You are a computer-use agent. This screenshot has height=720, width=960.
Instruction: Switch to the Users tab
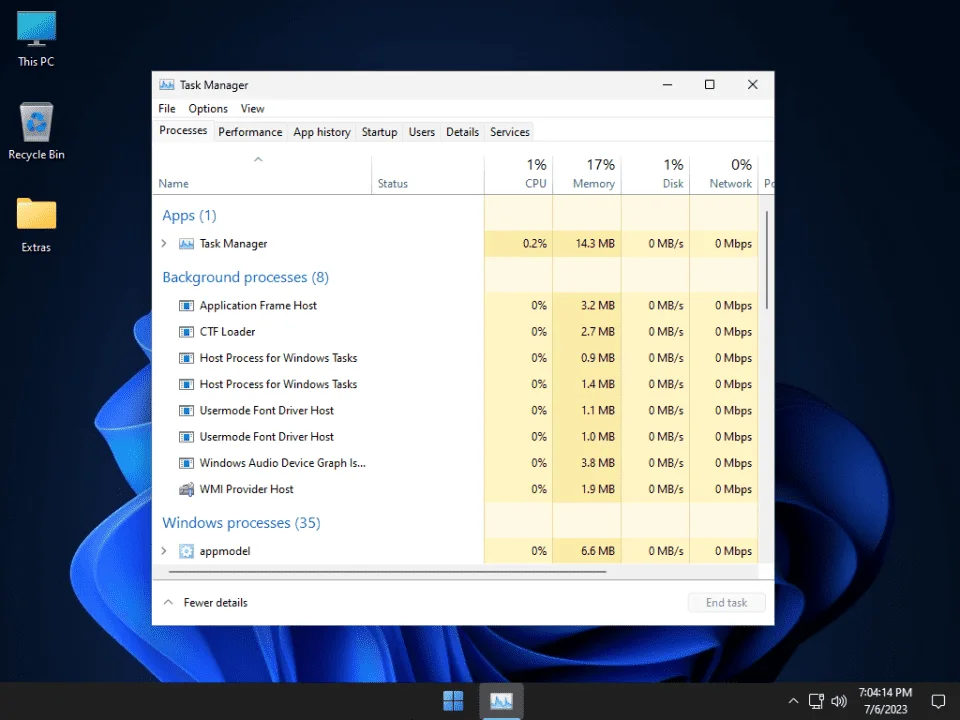pyautogui.click(x=422, y=132)
